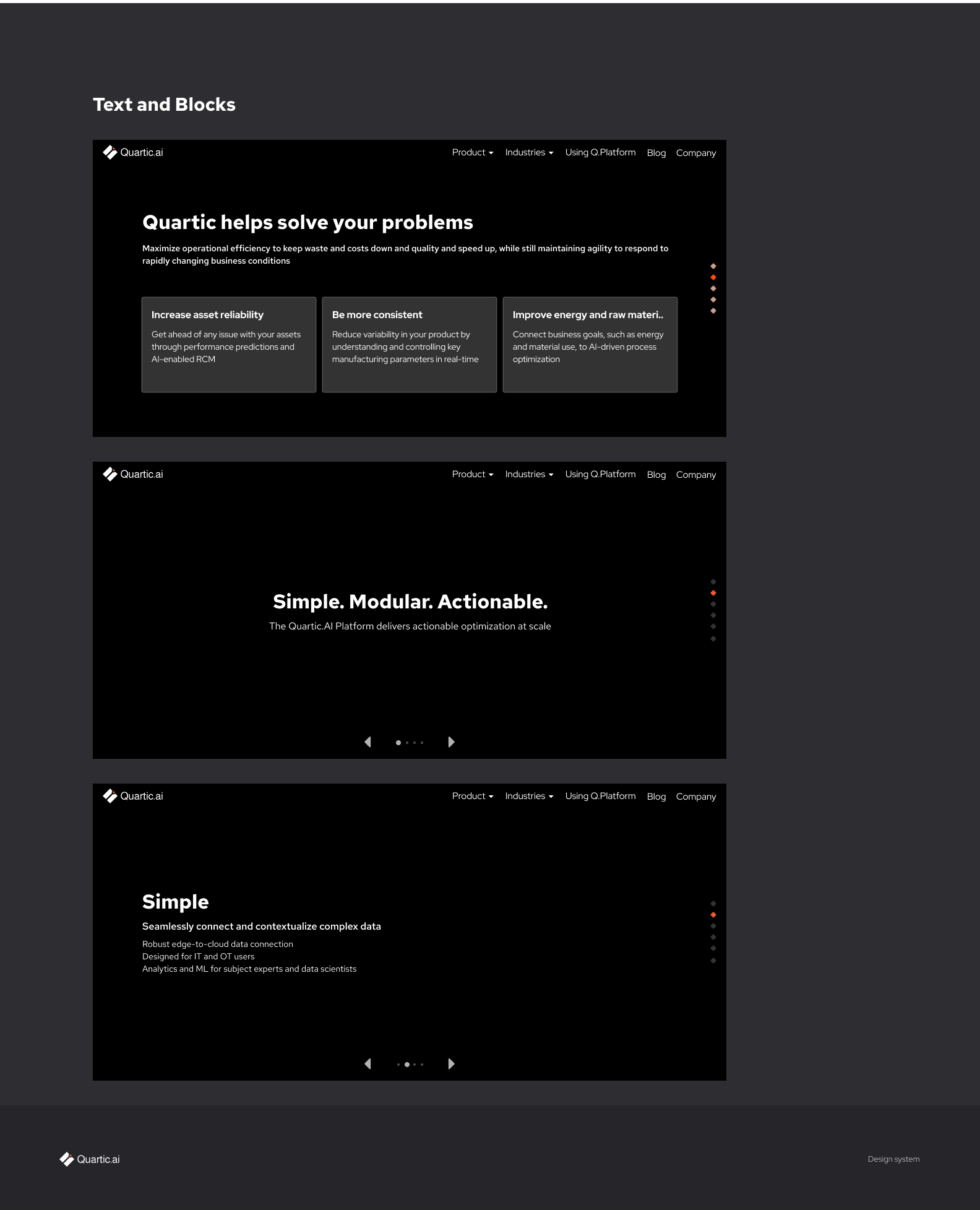The height and width of the screenshot is (1210, 980).
Task: Select first diamond section marker in first block
Action: pos(713,266)
